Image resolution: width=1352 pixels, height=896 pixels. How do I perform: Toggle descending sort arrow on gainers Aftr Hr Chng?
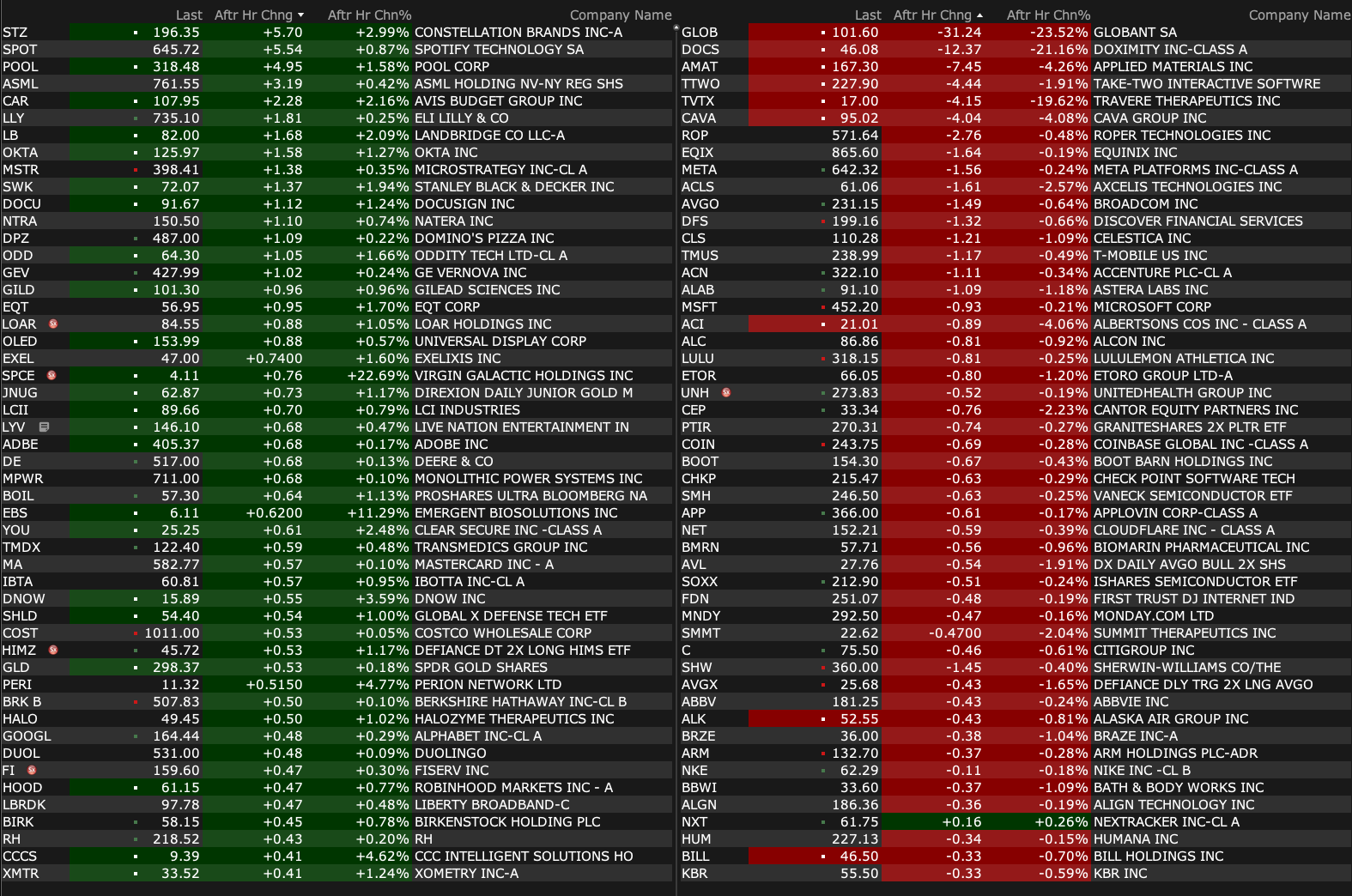tap(300, 15)
